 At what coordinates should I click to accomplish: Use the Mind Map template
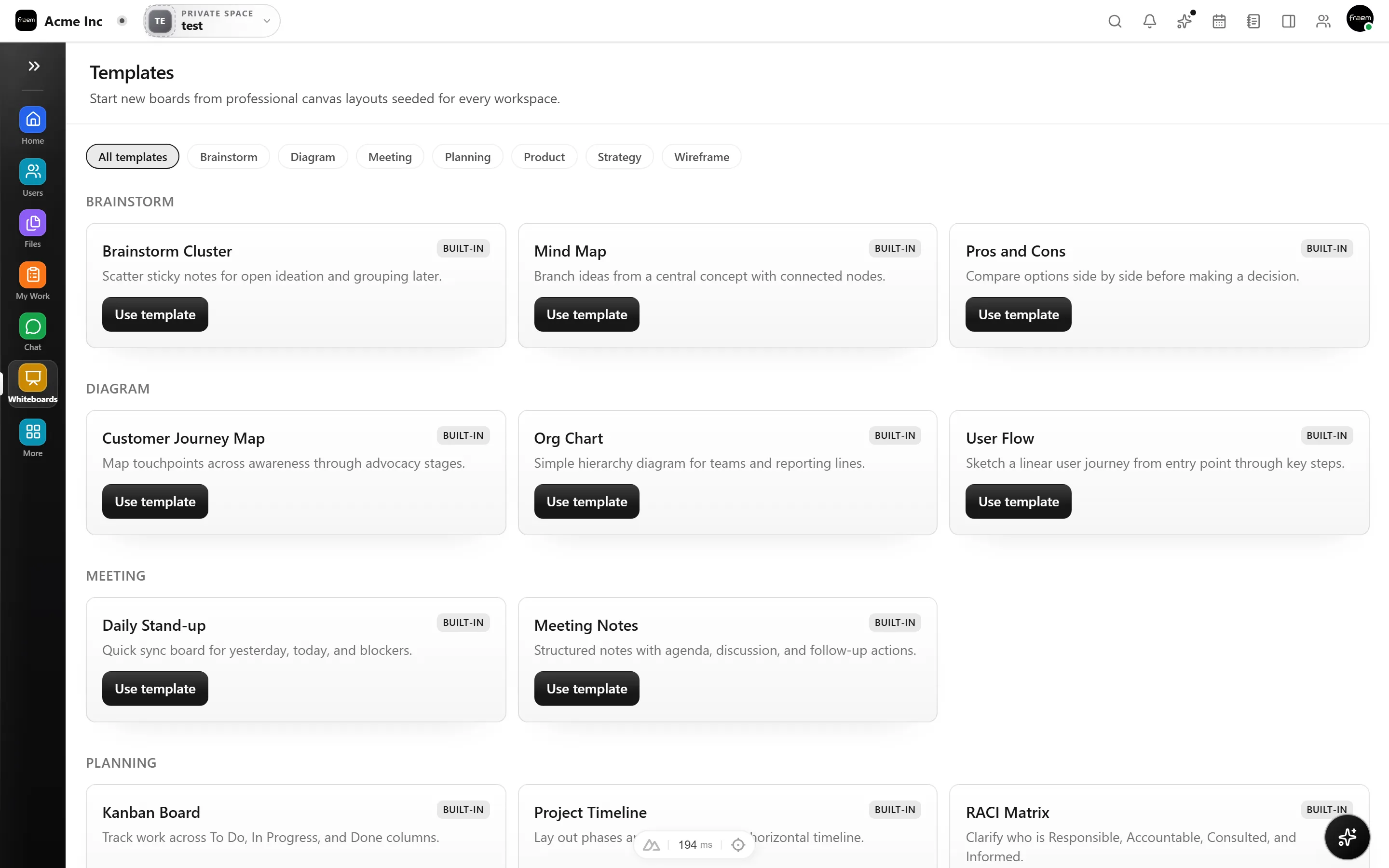tap(586, 314)
